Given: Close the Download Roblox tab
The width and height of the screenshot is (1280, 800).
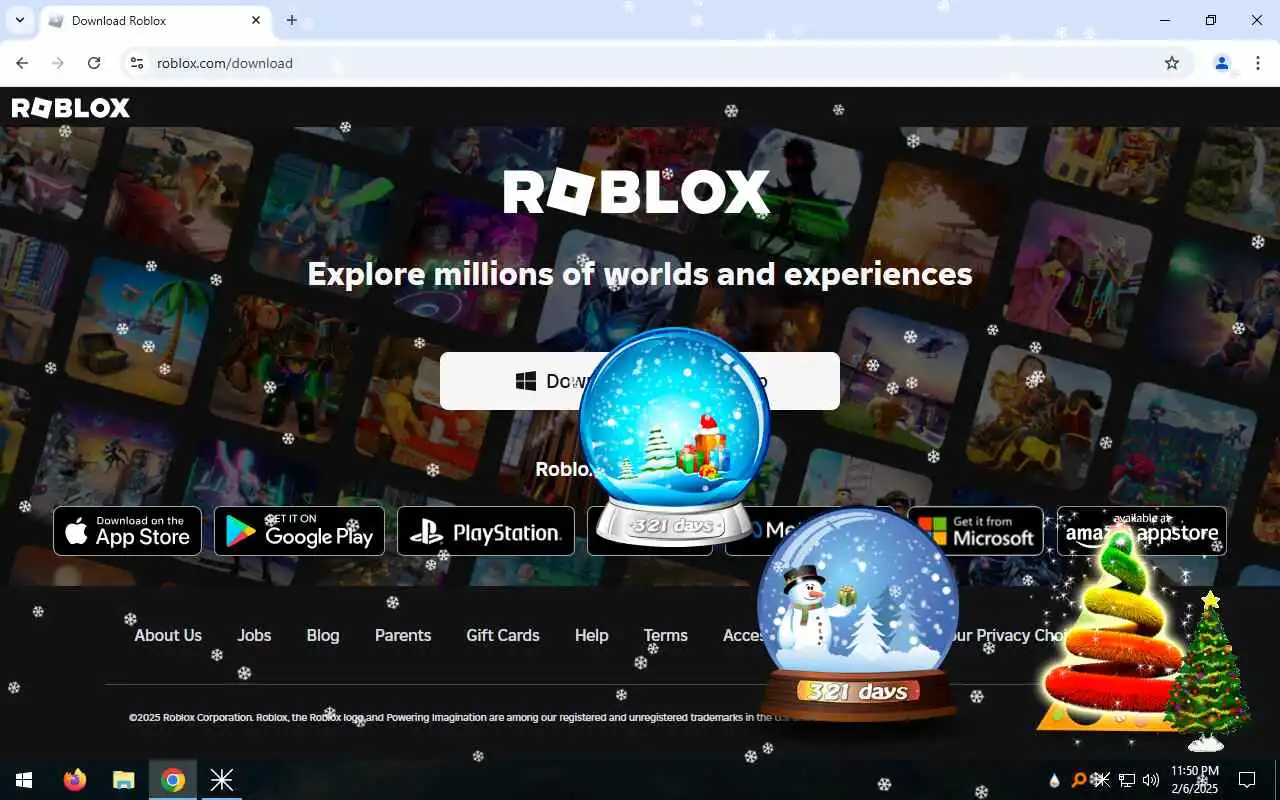Looking at the screenshot, I should coord(256,20).
